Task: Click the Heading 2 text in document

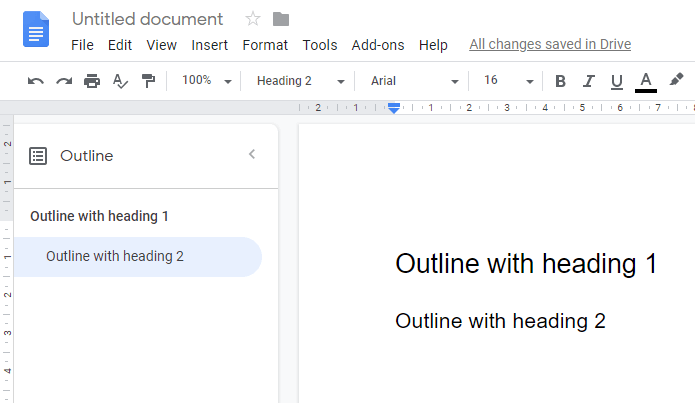Action: click(x=500, y=321)
